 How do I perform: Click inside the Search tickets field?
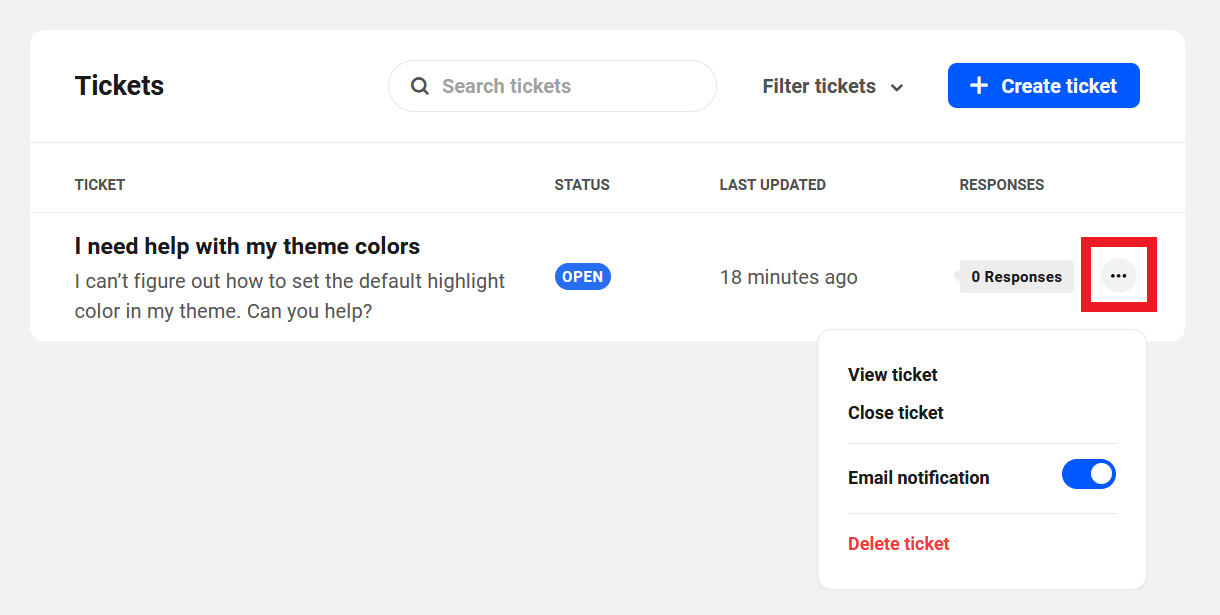(550, 86)
